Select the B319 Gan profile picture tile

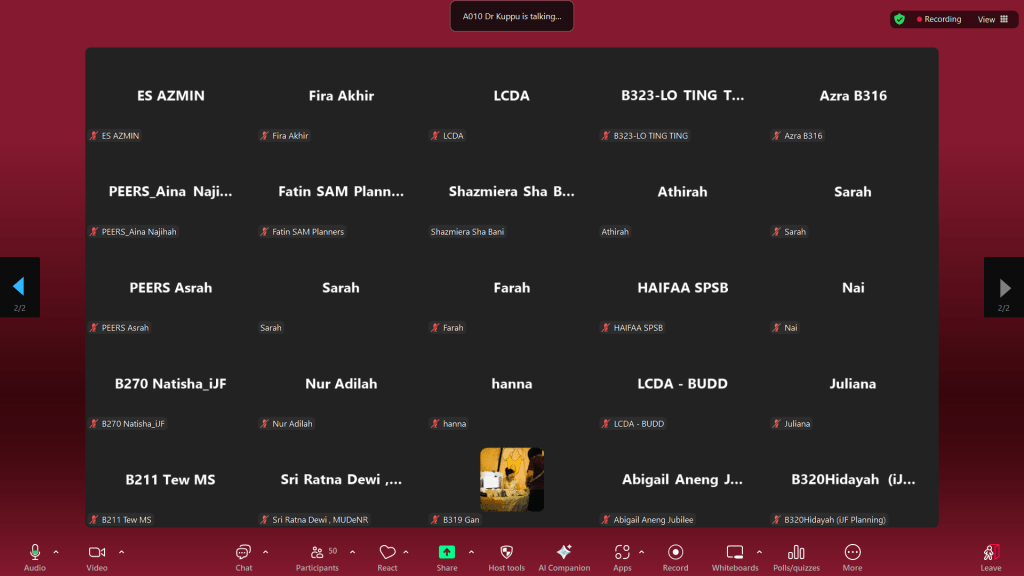(512, 479)
